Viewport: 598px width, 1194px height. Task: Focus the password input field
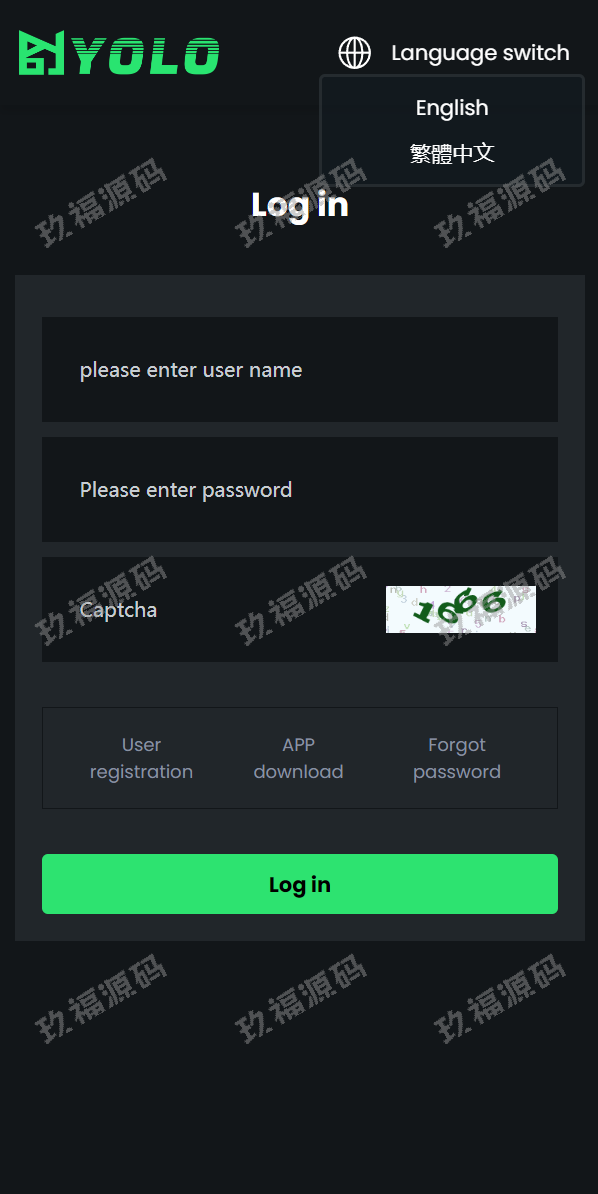(299, 490)
